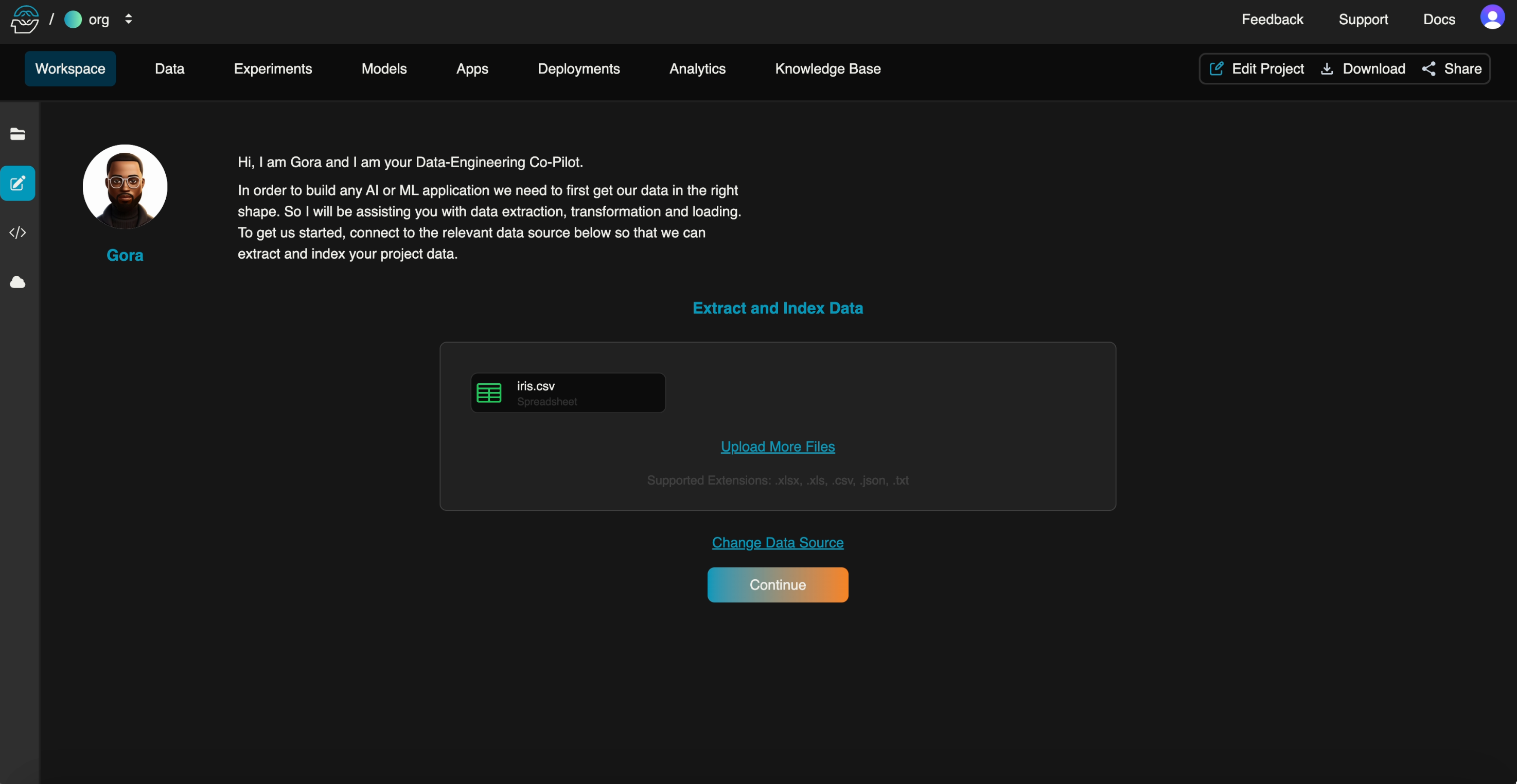This screenshot has height=784, width=1517.
Task: Click the app logo in top-left corner
Action: pos(25,20)
